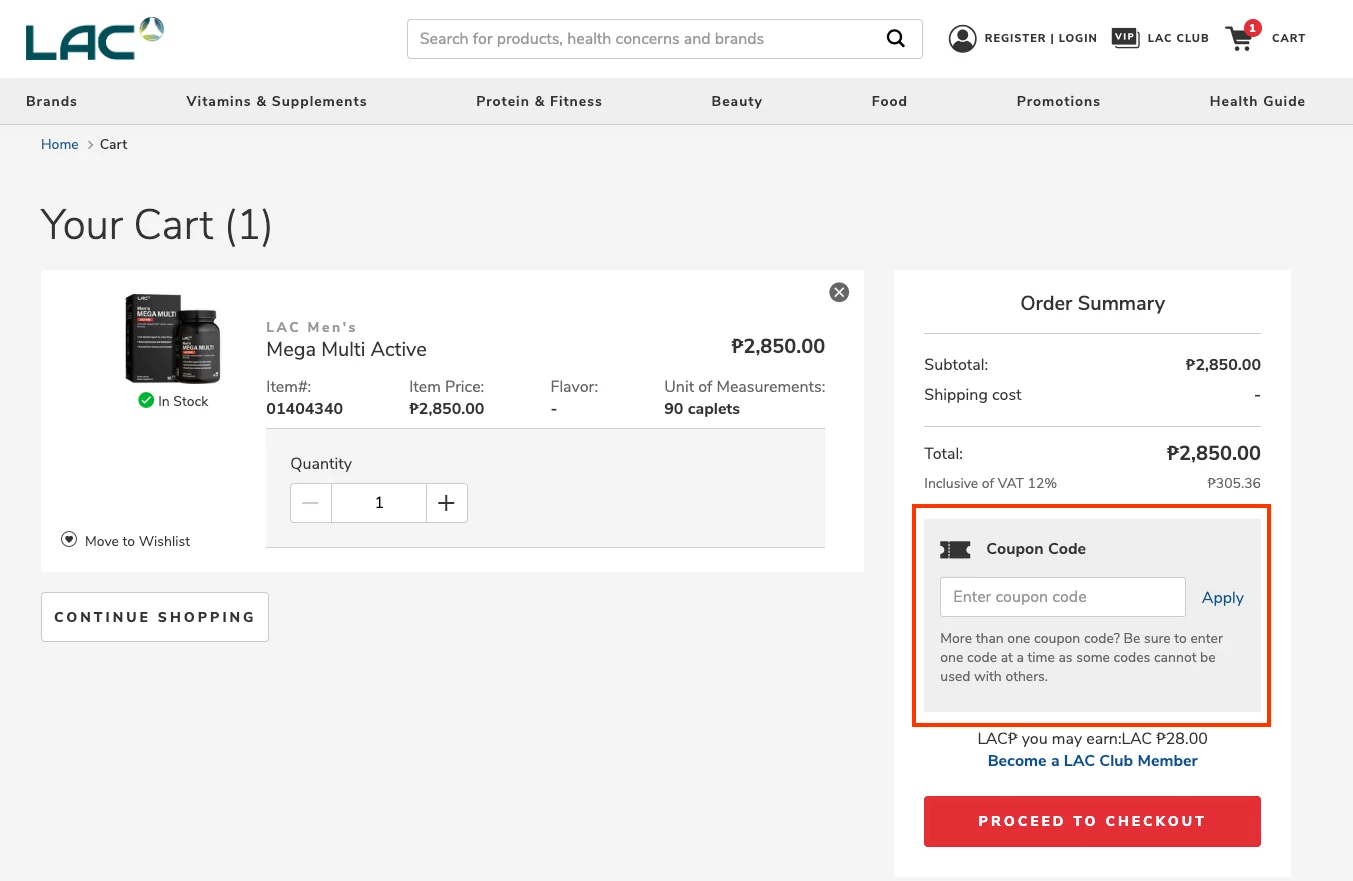The width and height of the screenshot is (1353, 881).
Task: Click the Enter coupon code field
Action: pos(1062,597)
